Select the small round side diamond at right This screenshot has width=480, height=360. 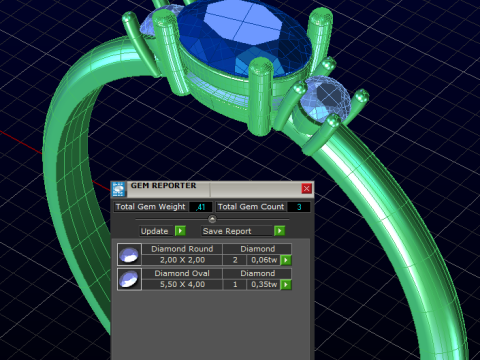(x=325, y=98)
